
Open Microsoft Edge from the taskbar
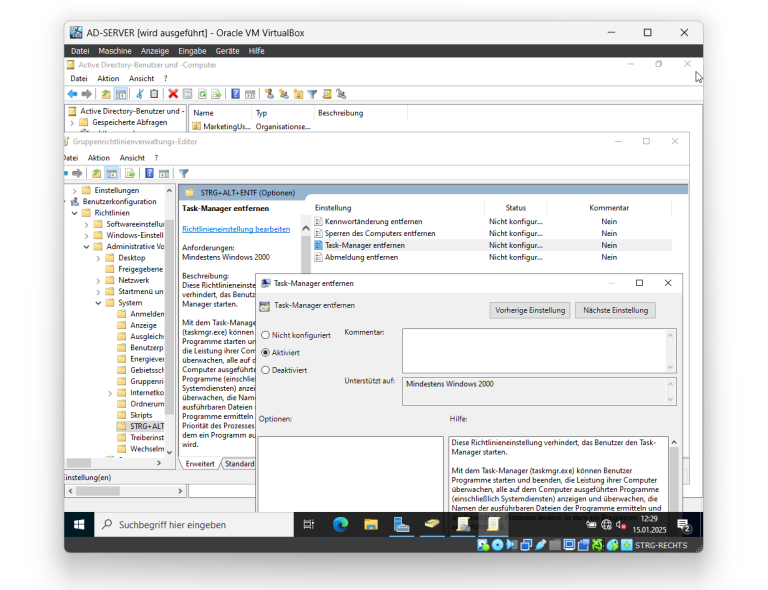tap(340, 525)
